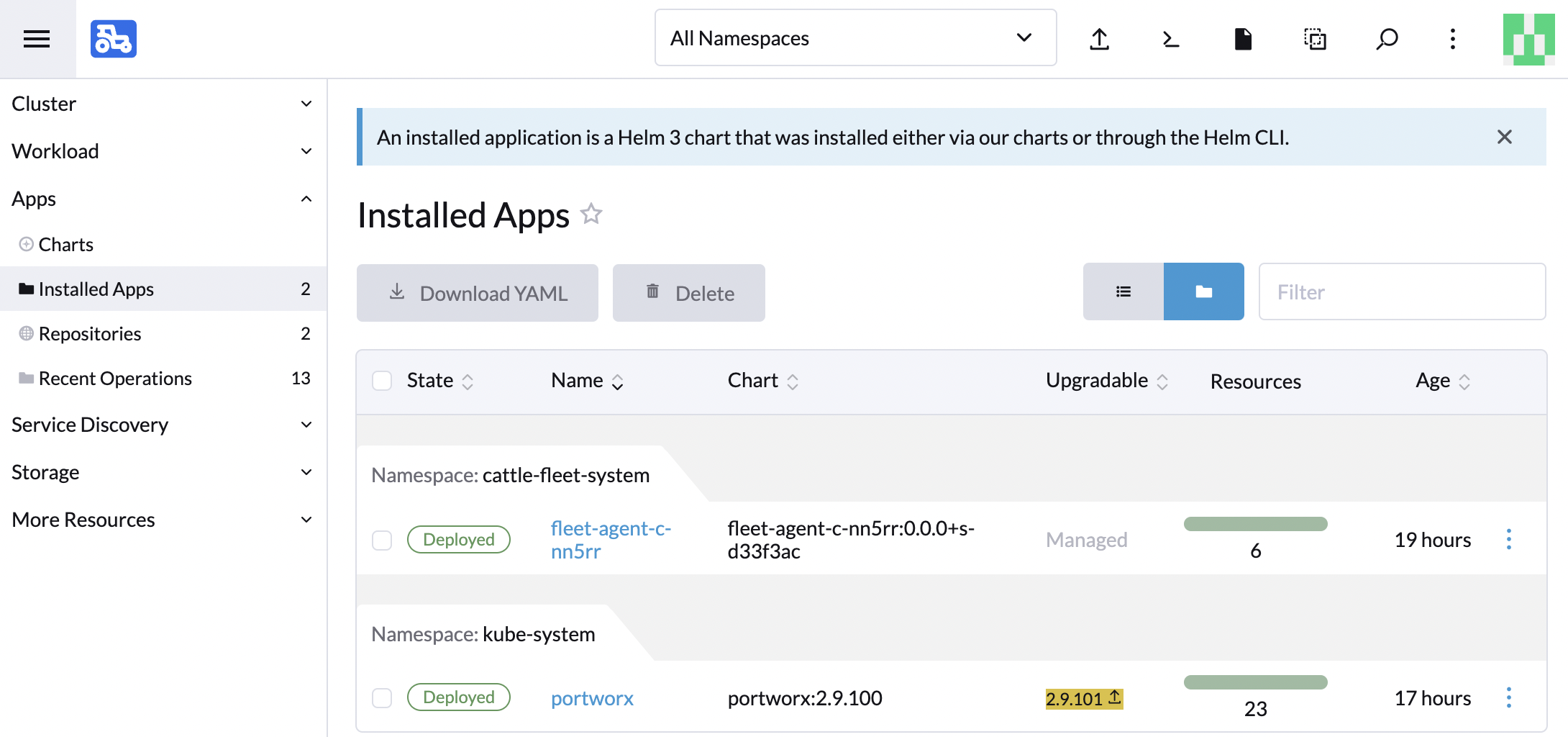Image resolution: width=1568 pixels, height=737 pixels.
Task: Sort table by Chart column
Action: [763, 381]
